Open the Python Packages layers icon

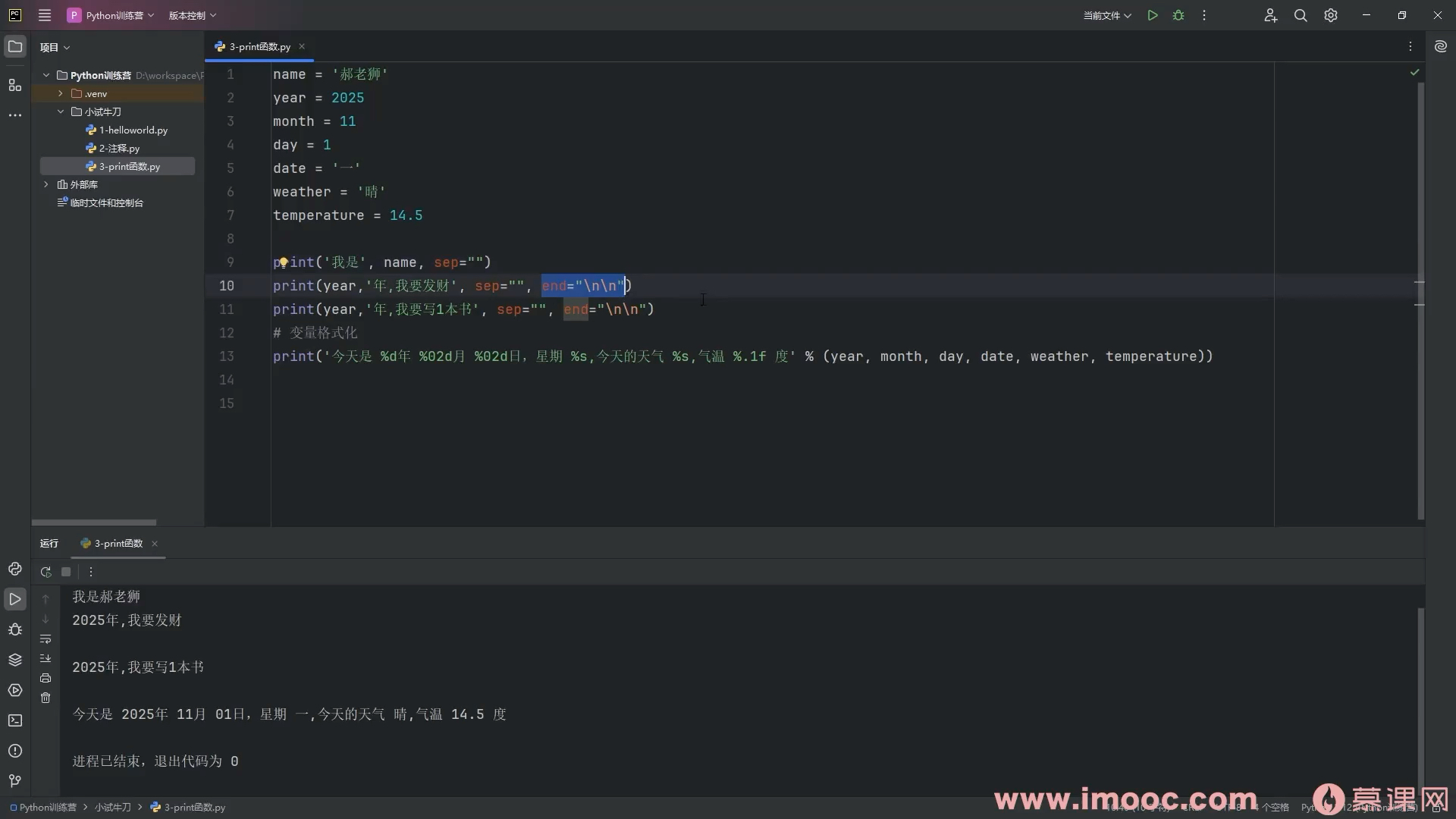(x=14, y=660)
